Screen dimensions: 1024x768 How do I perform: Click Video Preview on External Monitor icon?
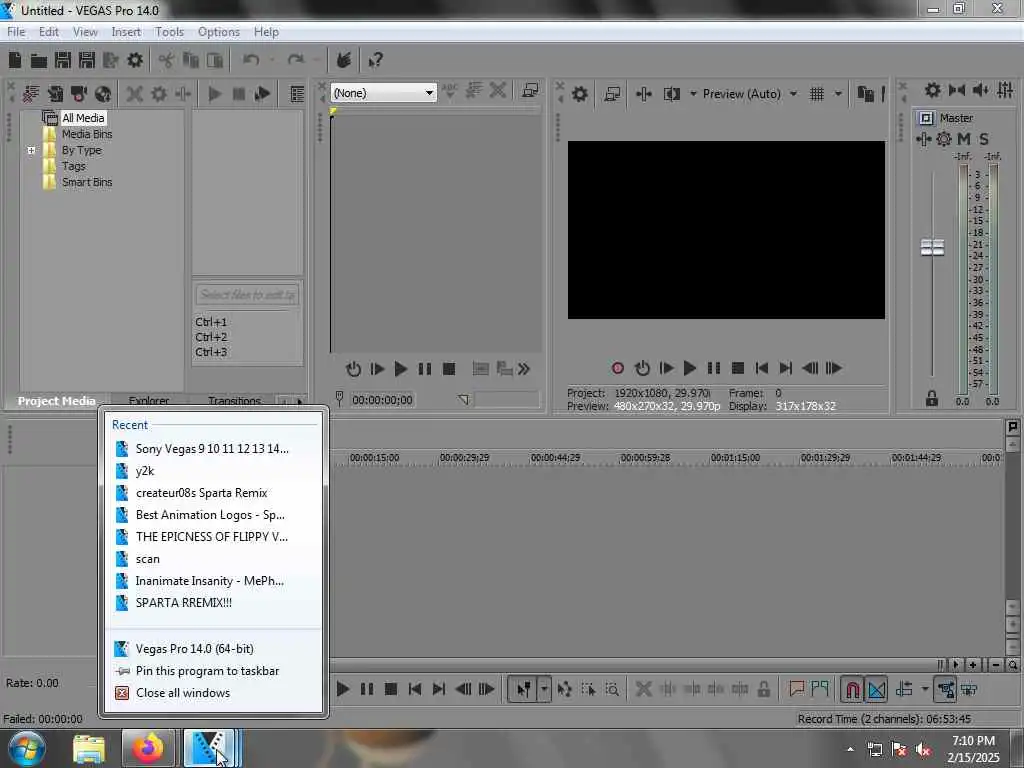pos(612,94)
